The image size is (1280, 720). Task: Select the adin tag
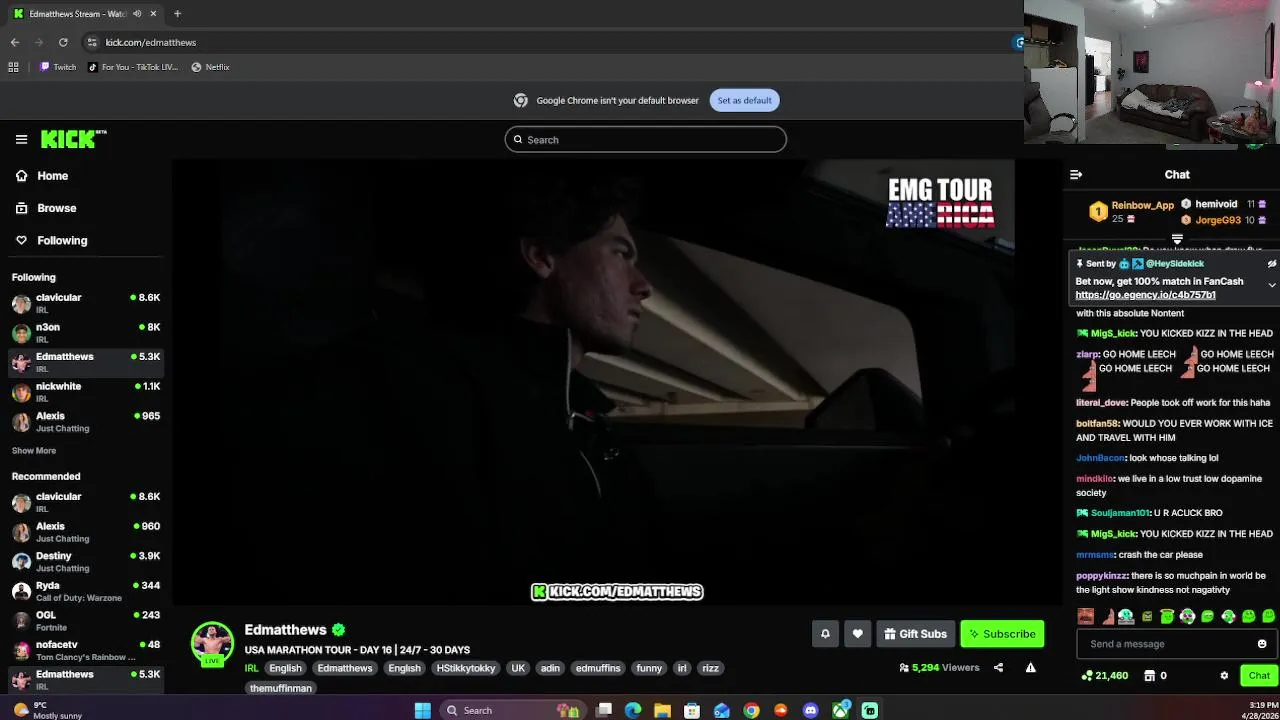tap(550, 668)
